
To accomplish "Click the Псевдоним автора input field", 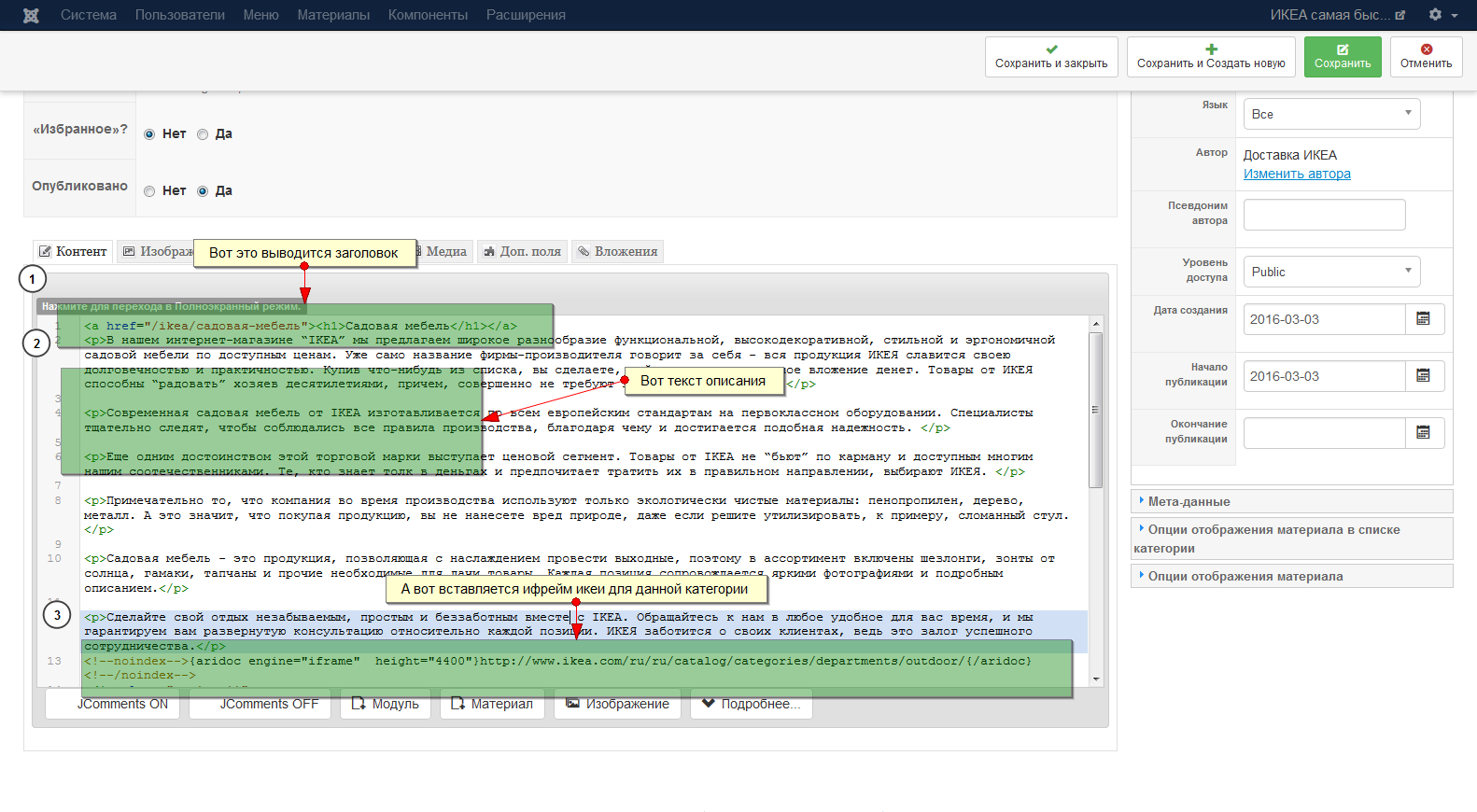I will coord(1324,215).
